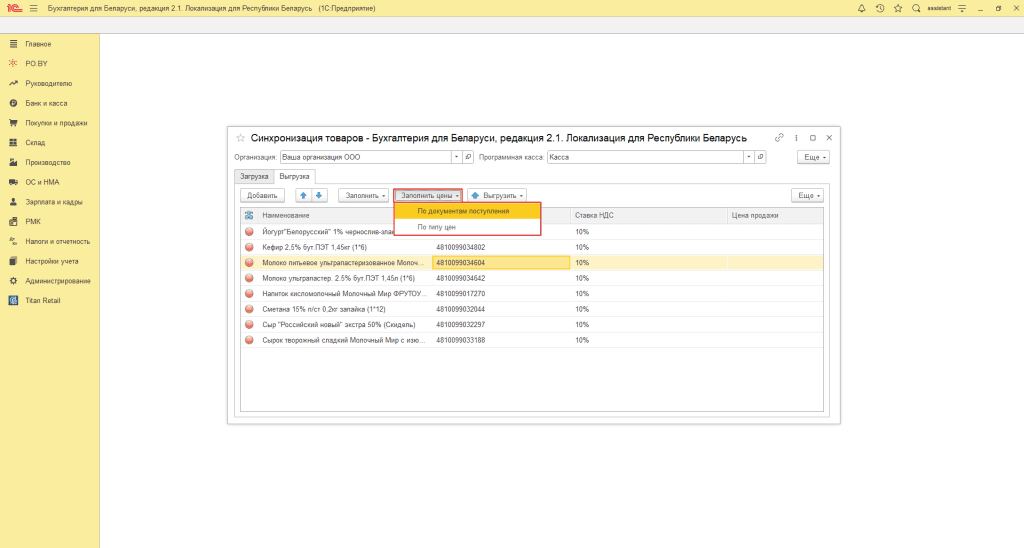Click the Наименование column header

pos(286,216)
